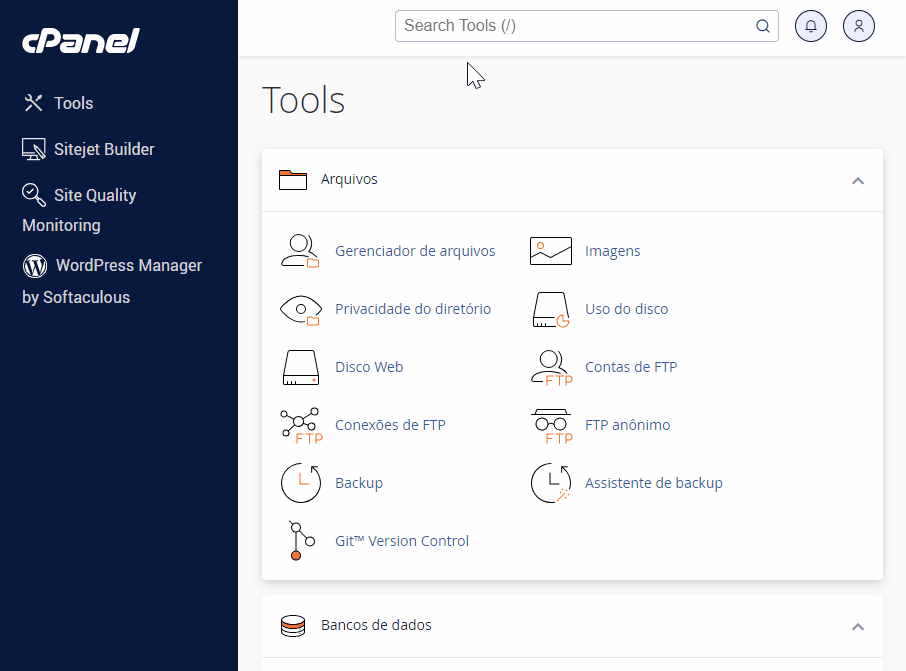This screenshot has height=671, width=906.
Task: Click the Arquivos section title
Action: pyautogui.click(x=349, y=179)
